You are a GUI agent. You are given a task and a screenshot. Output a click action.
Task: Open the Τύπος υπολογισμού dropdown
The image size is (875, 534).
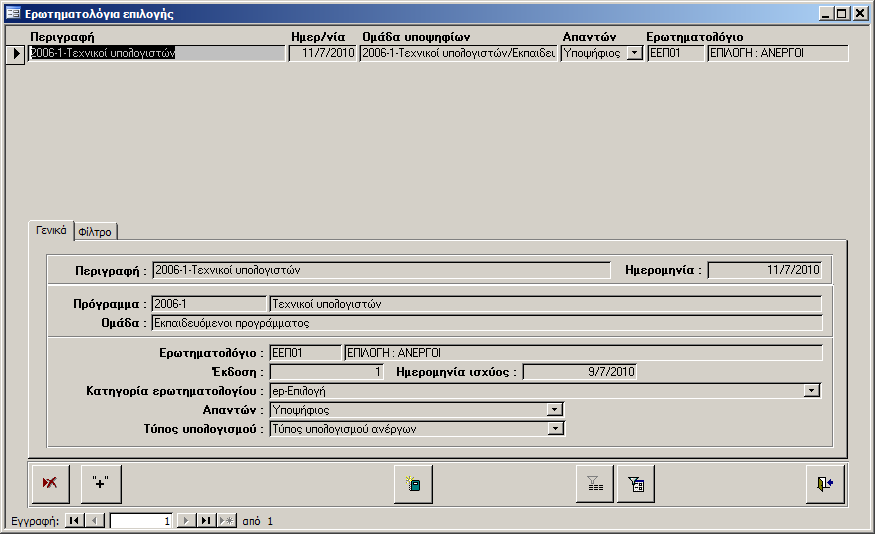tap(554, 429)
